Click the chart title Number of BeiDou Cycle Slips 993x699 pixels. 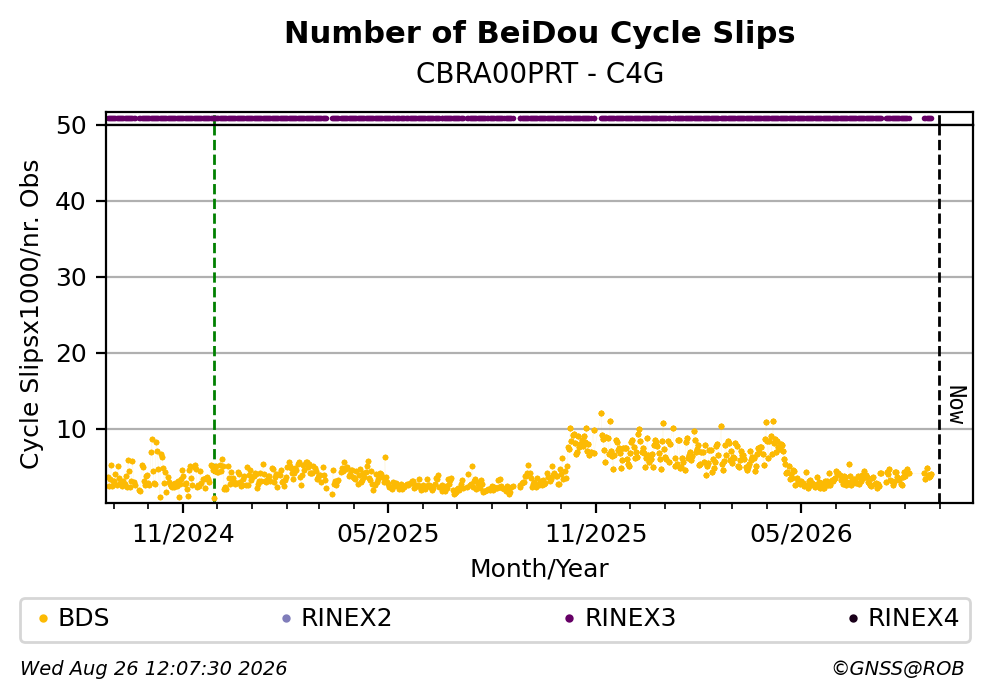pyautogui.click(x=540, y=33)
